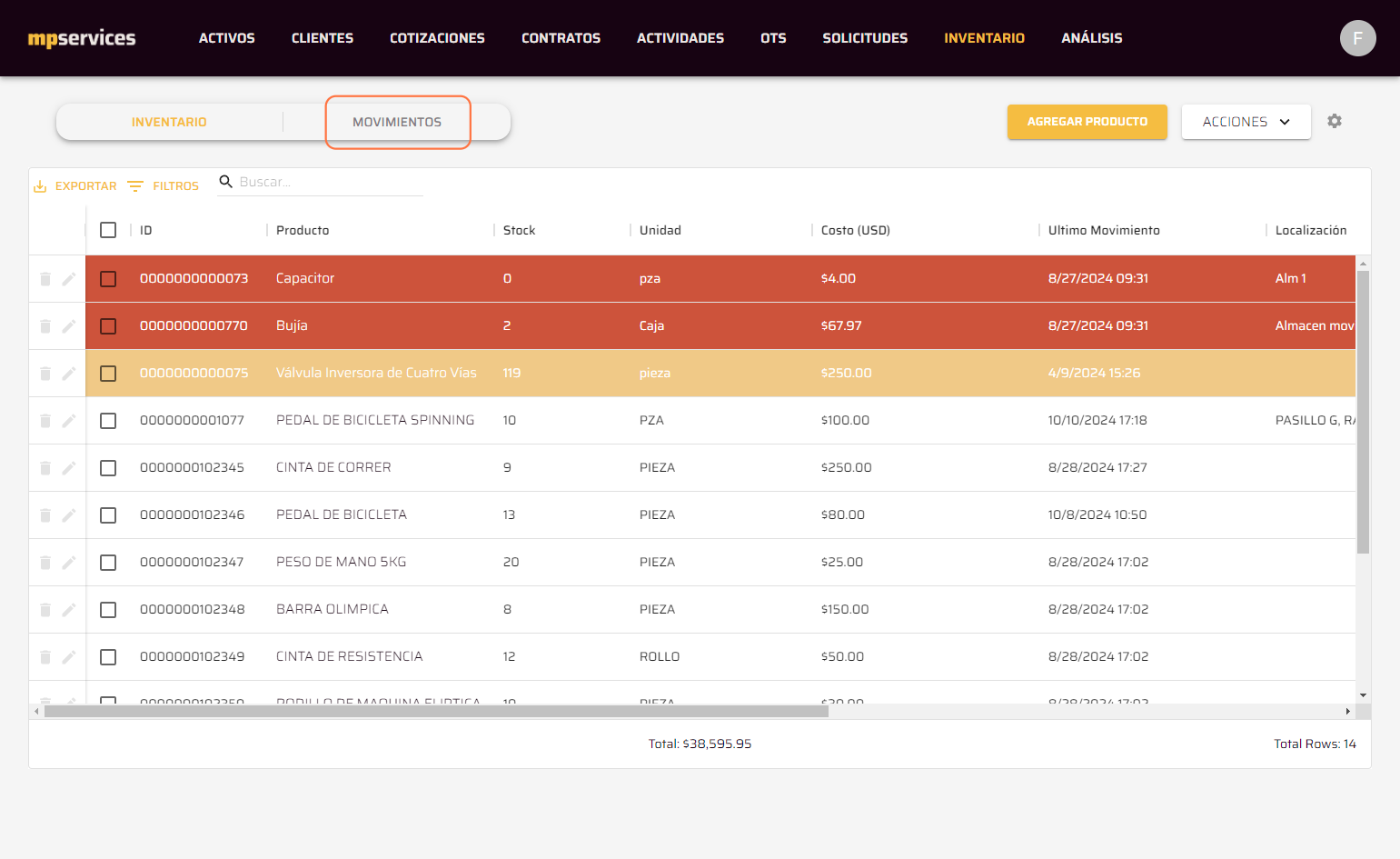This screenshot has width=1400, height=859.
Task: Open the ACTIVIDADES menu item
Action: coord(680,38)
